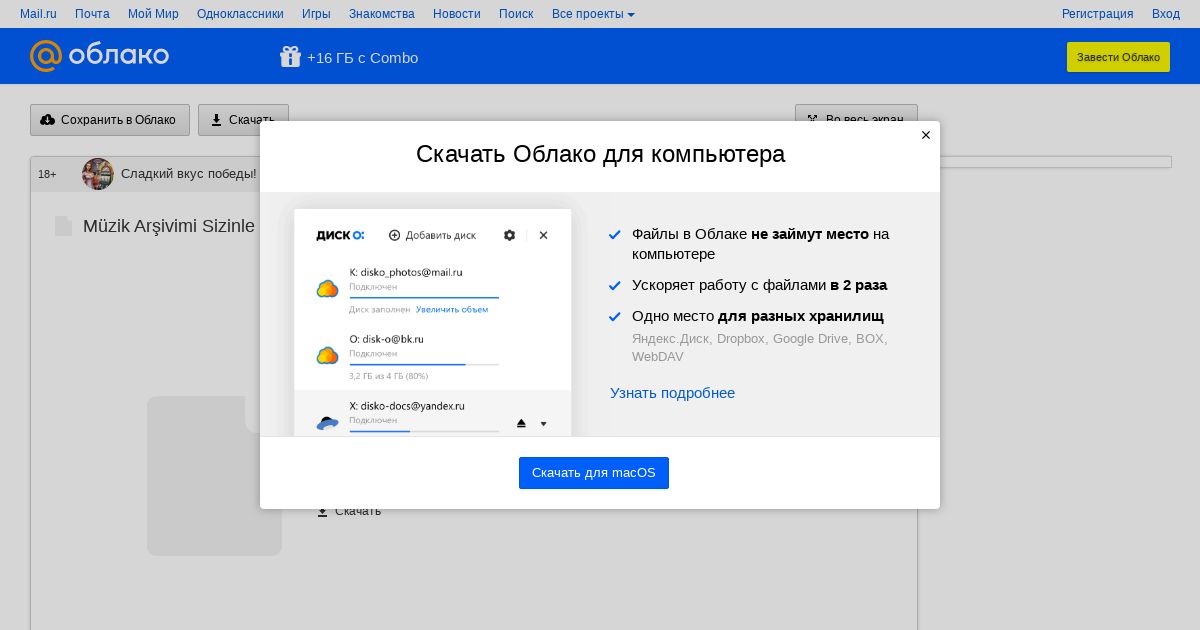Click the ДИСК-О logo in preview
The width and height of the screenshot is (1200, 630).
[x=340, y=235]
